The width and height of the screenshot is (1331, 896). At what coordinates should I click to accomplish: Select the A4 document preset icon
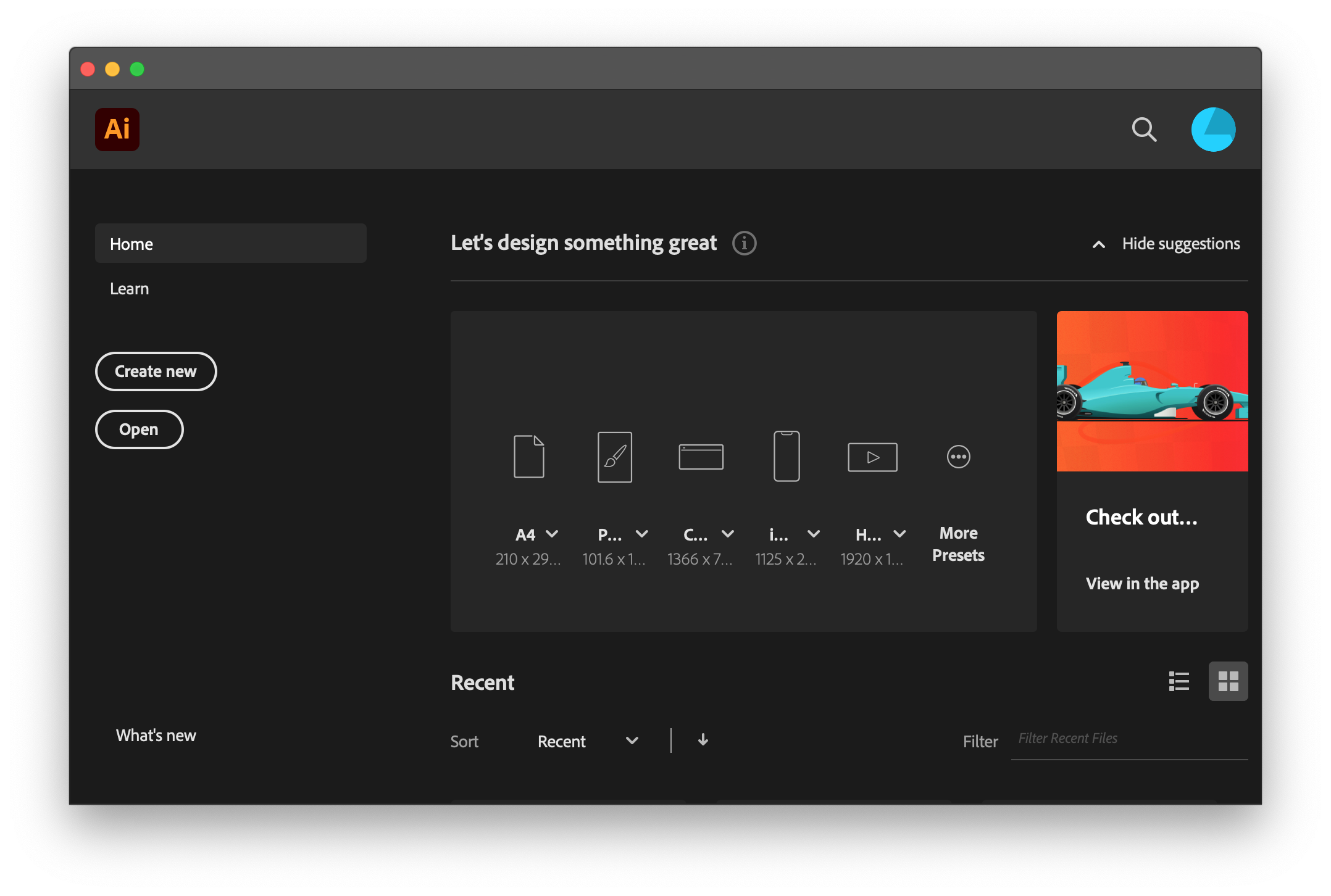coord(528,457)
